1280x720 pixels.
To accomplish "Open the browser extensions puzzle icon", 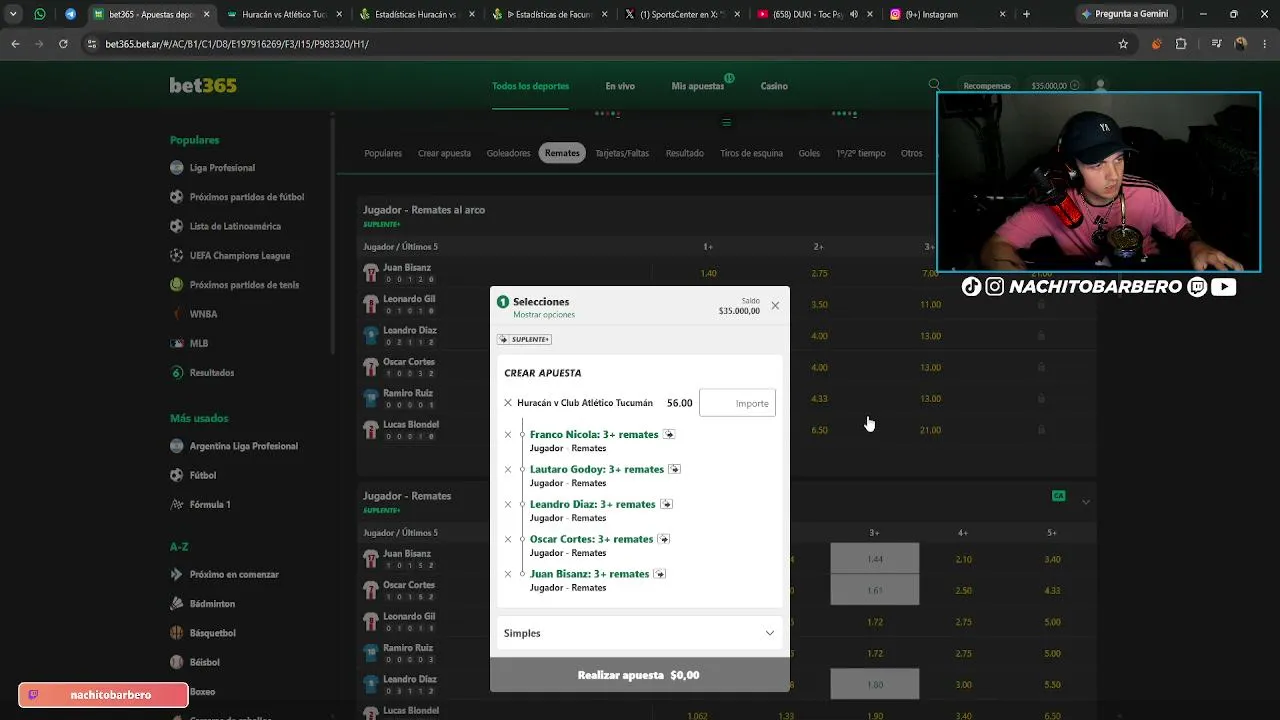I will [x=1181, y=44].
